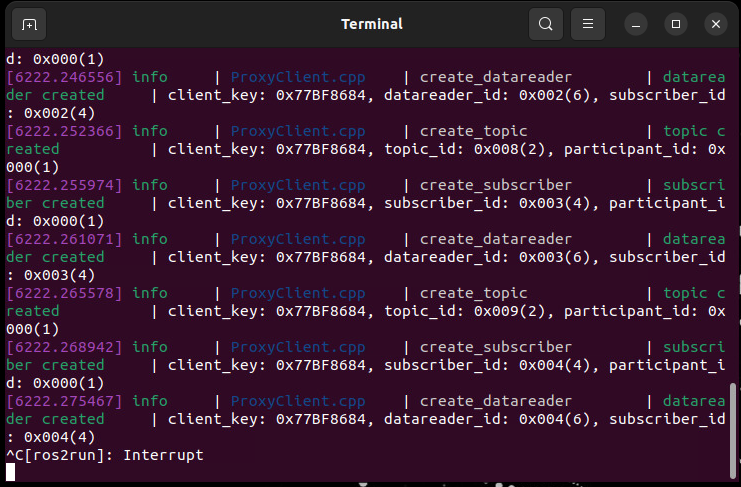This screenshot has height=487, width=741.
Task: Click create_datareader on the 6222.261071 line
Action: [496, 239]
